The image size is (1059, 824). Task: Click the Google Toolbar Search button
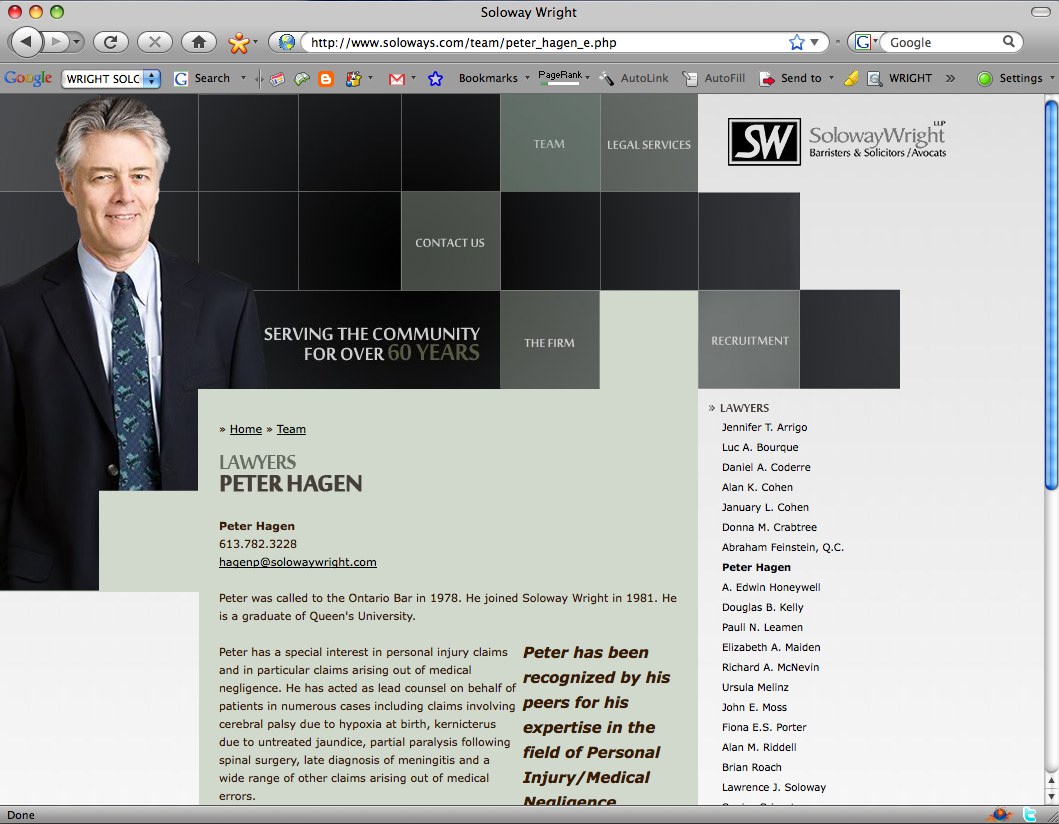[x=203, y=78]
